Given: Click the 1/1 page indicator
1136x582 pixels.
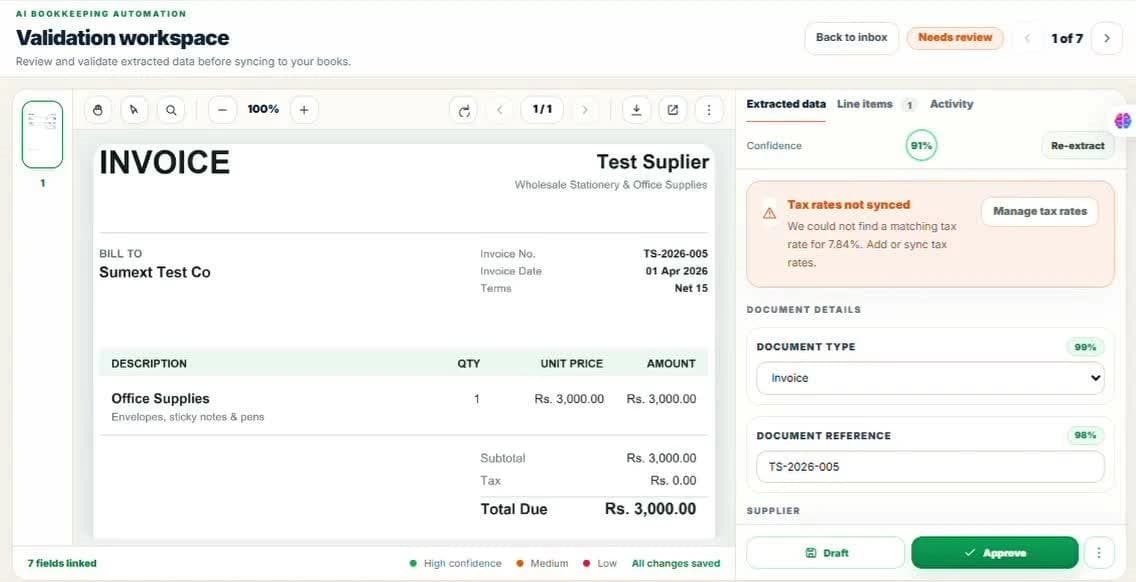Looking at the screenshot, I should pos(542,109).
